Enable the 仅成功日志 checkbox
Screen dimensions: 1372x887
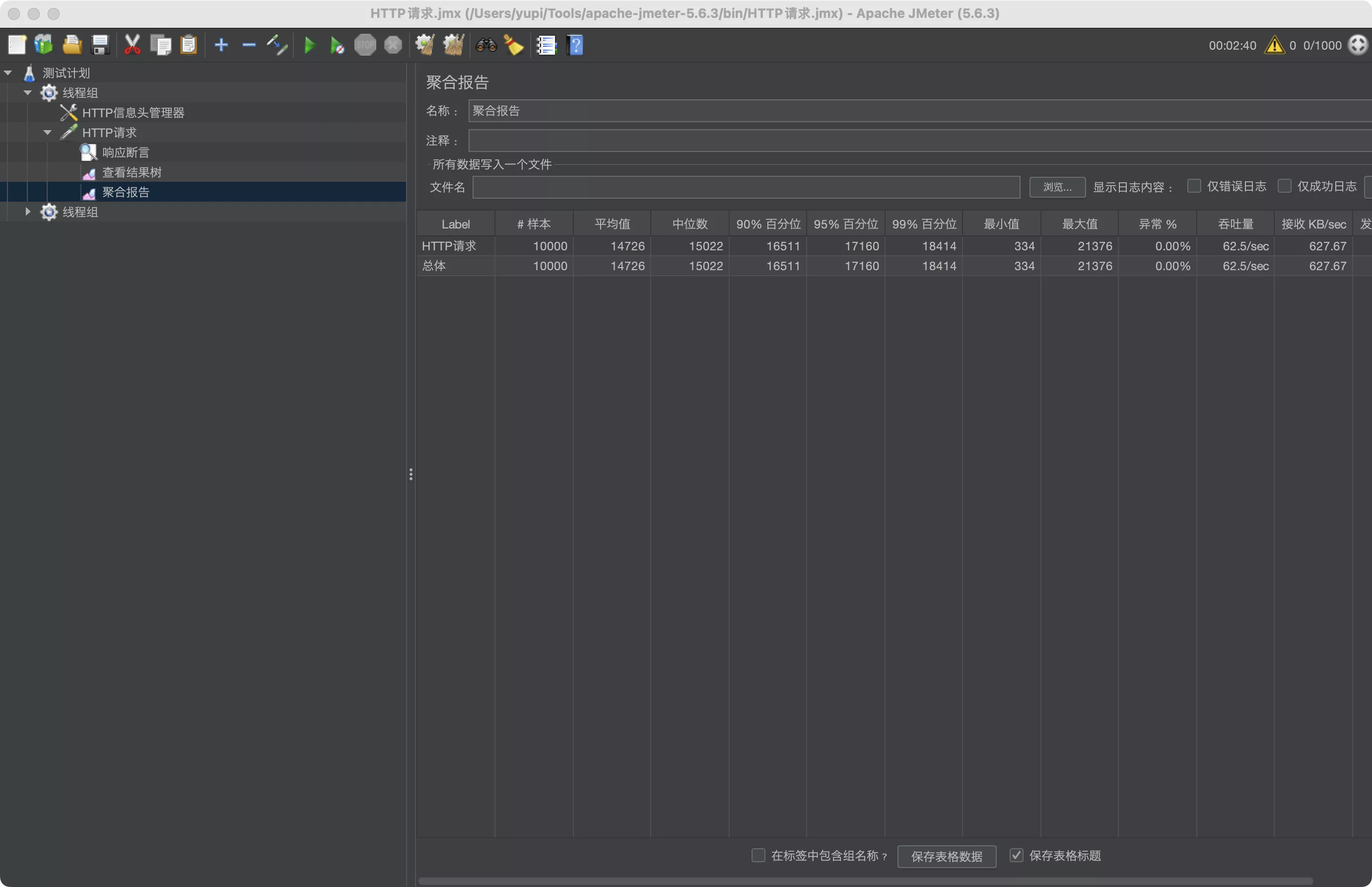tap(1285, 186)
